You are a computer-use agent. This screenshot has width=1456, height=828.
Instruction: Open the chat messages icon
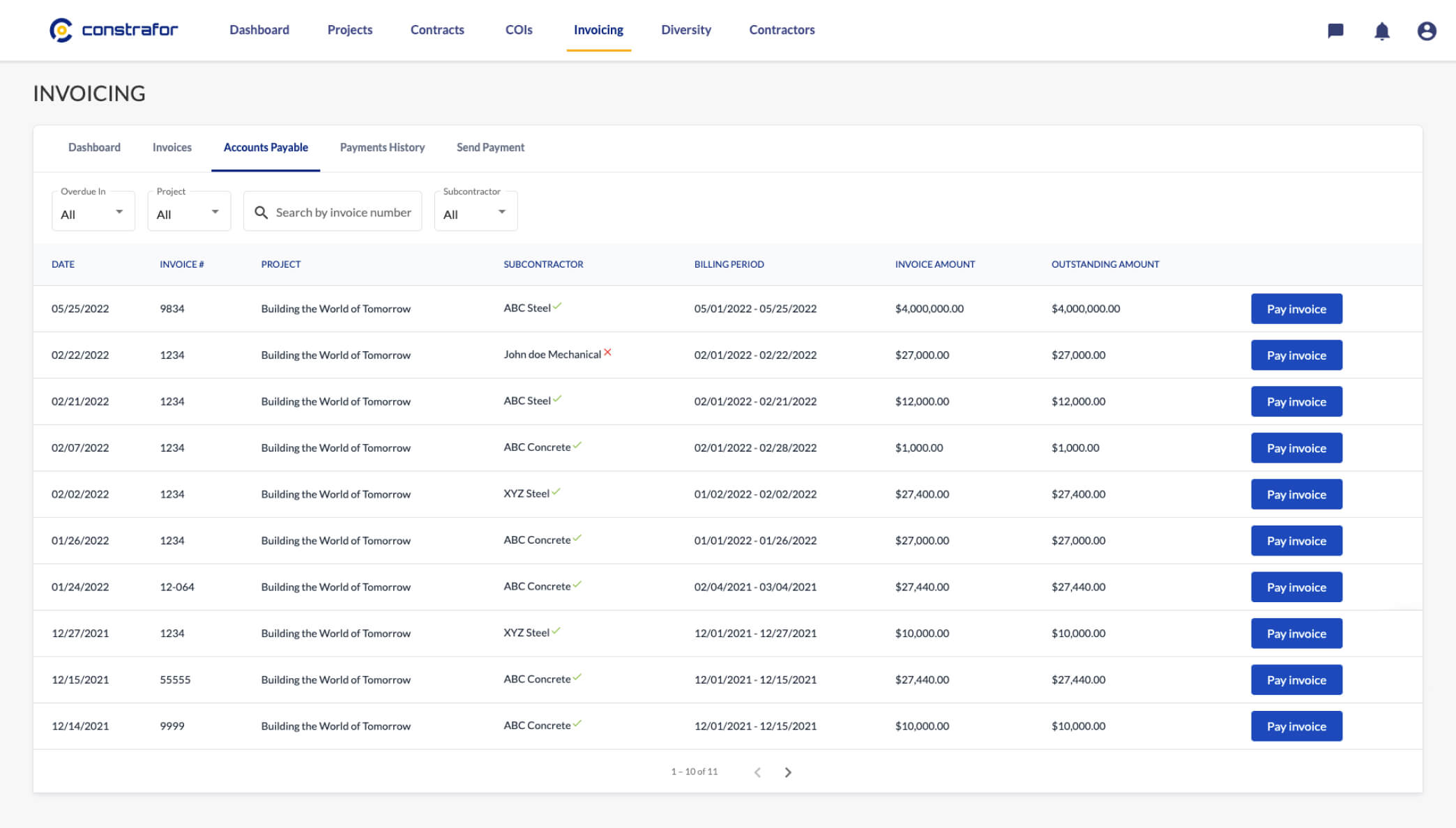[x=1335, y=31]
